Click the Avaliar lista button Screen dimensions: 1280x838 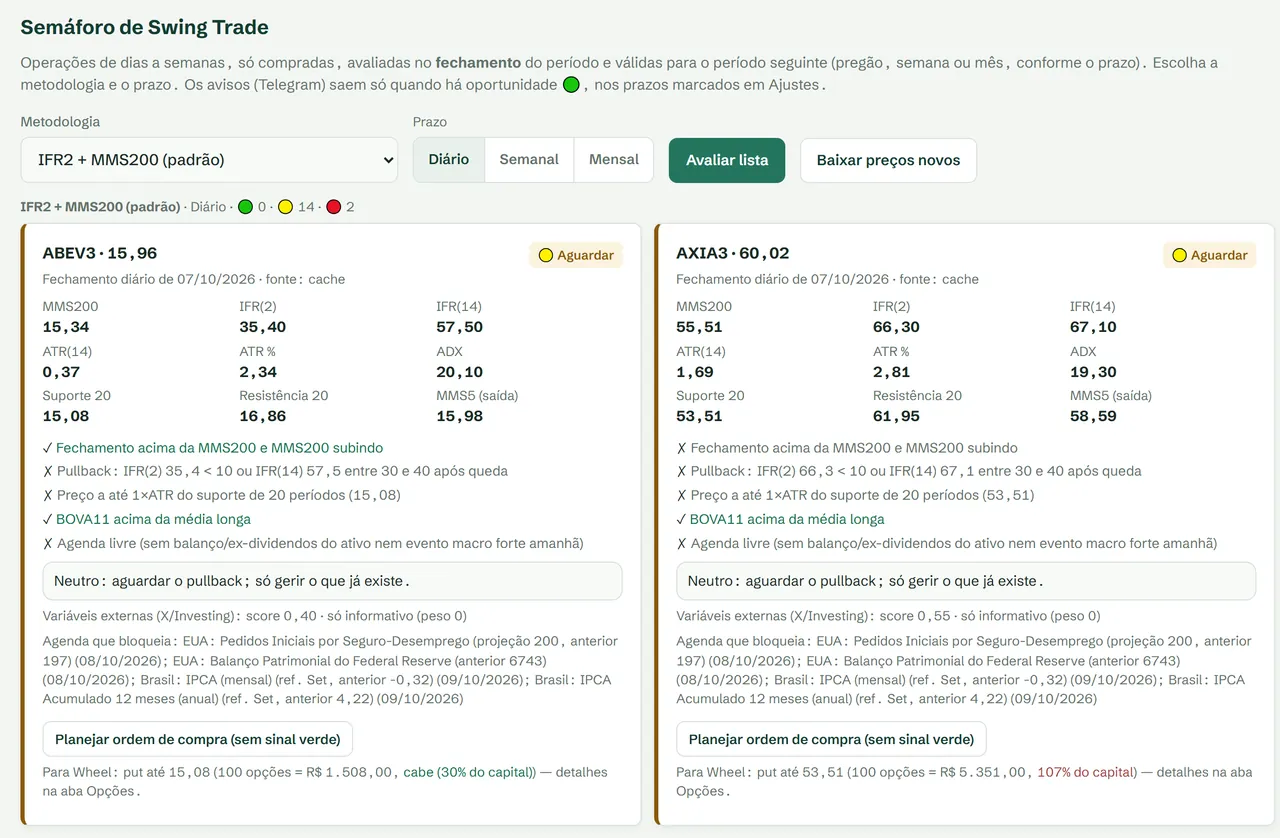coord(727,160)
